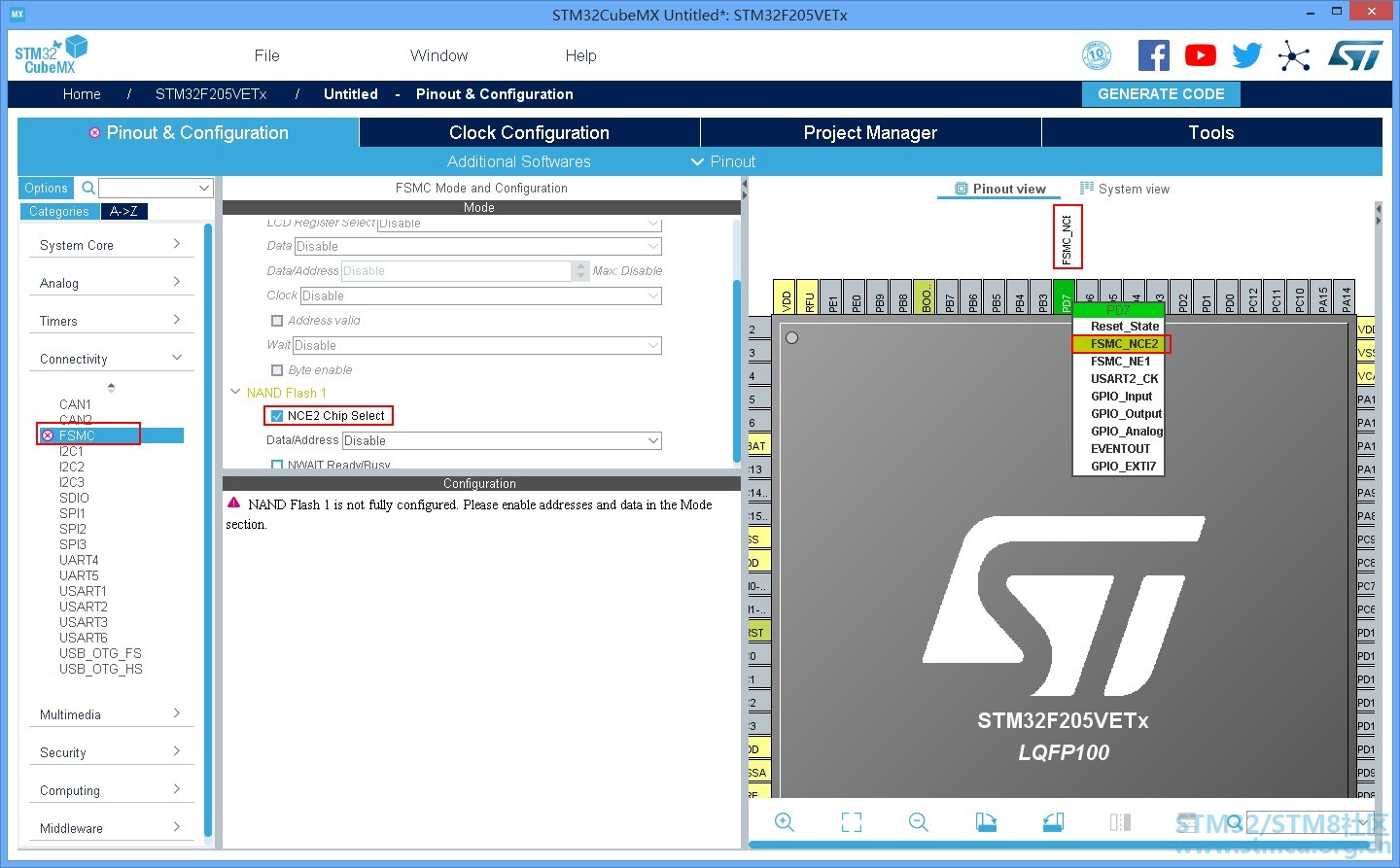Expand the Computing category
This screenshot has width=1400, height=868.
111,790
